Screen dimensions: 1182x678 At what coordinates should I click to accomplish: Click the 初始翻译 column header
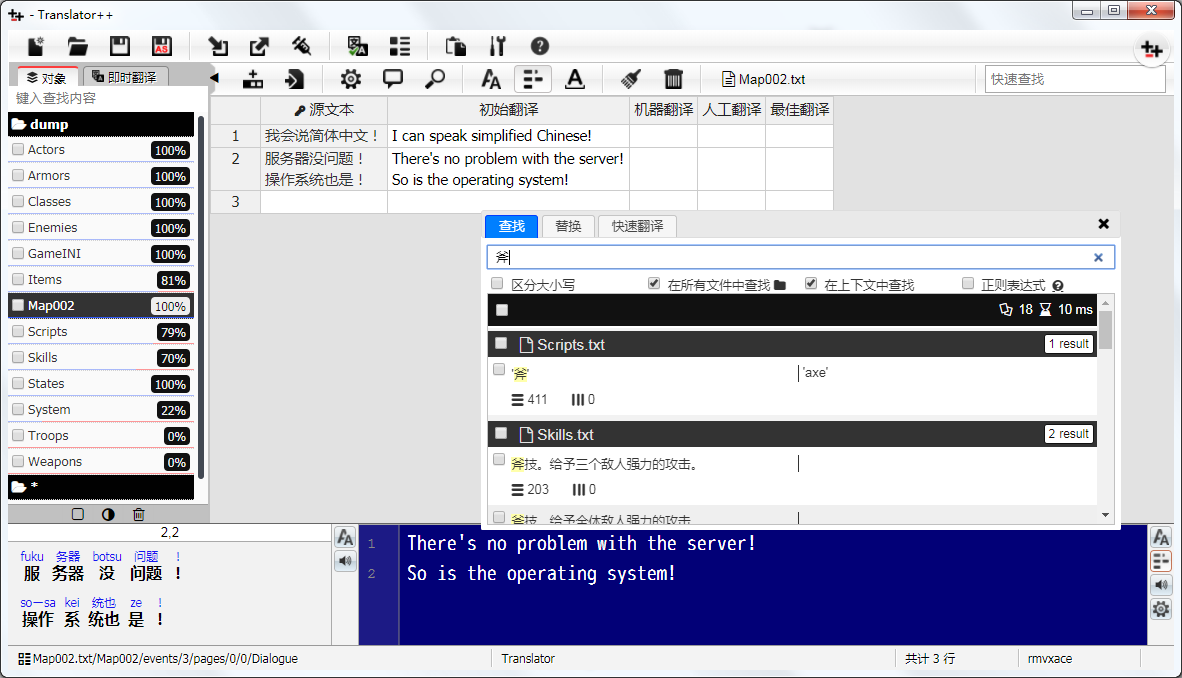pos(509,110)
